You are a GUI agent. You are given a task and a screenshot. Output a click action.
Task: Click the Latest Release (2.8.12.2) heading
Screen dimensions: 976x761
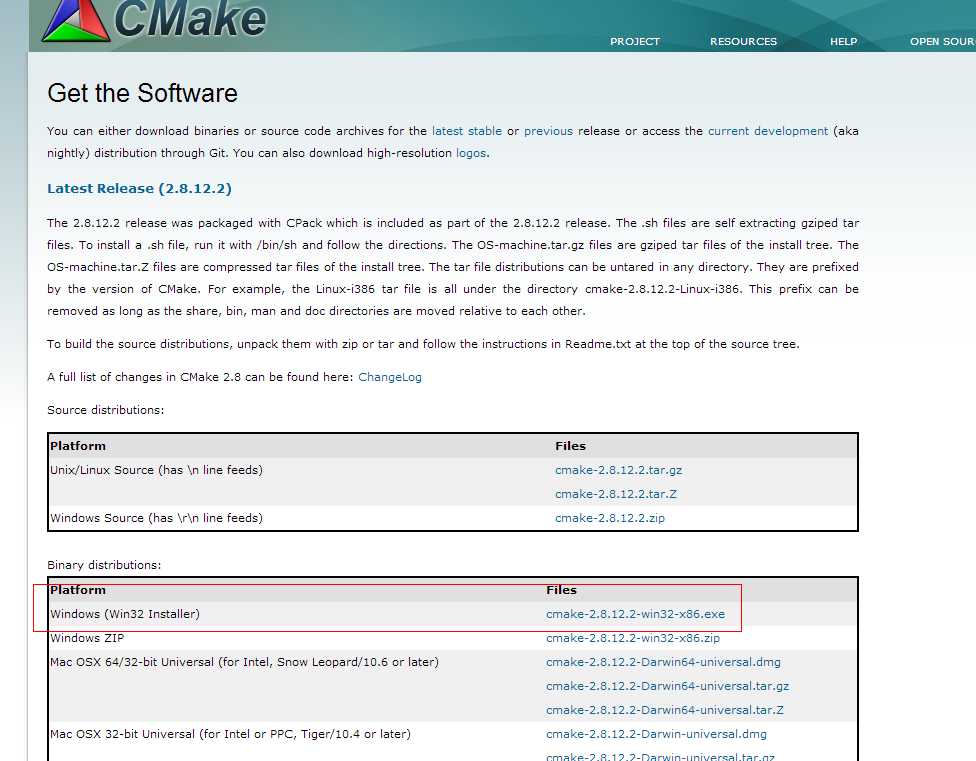[139, 189]
